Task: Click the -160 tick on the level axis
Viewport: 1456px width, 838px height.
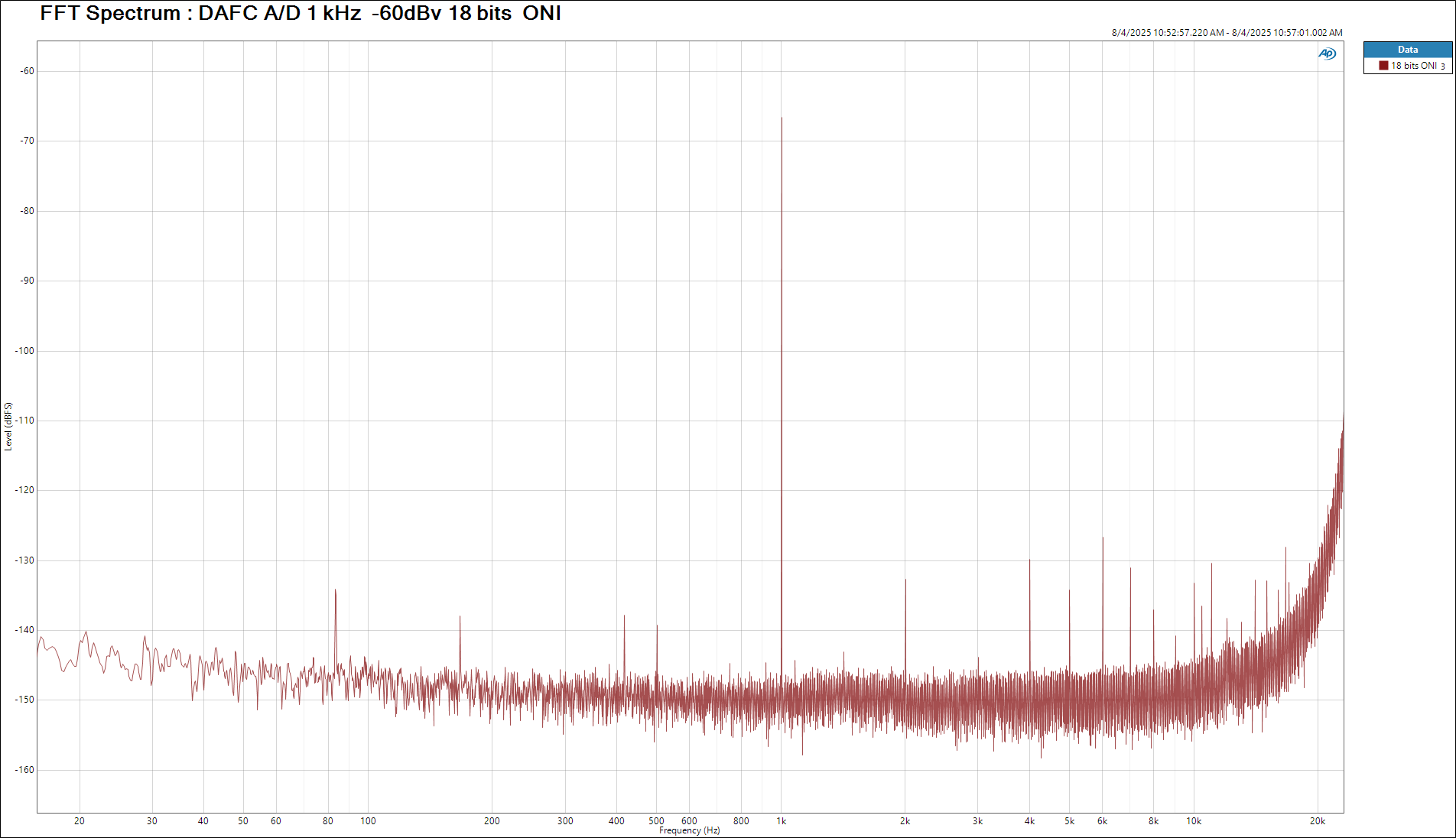Action: tap(24, 770)
